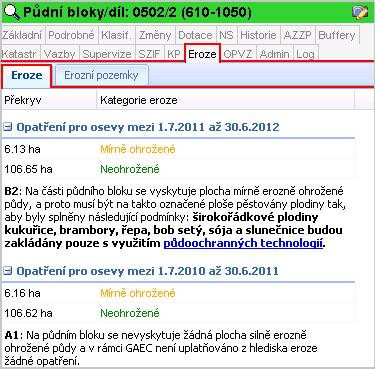Click the edit icon at the header's right

(x=360, y=12)
